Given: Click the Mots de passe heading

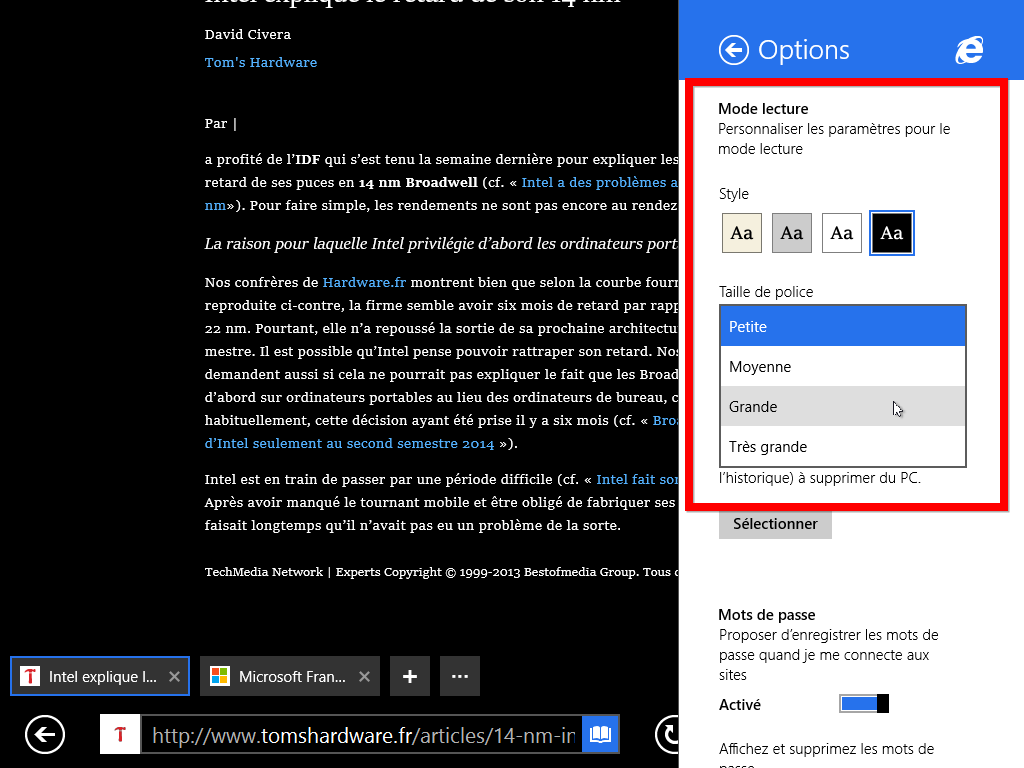Looking at the screenshot, I should pyautogui.click(x=767, y=615).
